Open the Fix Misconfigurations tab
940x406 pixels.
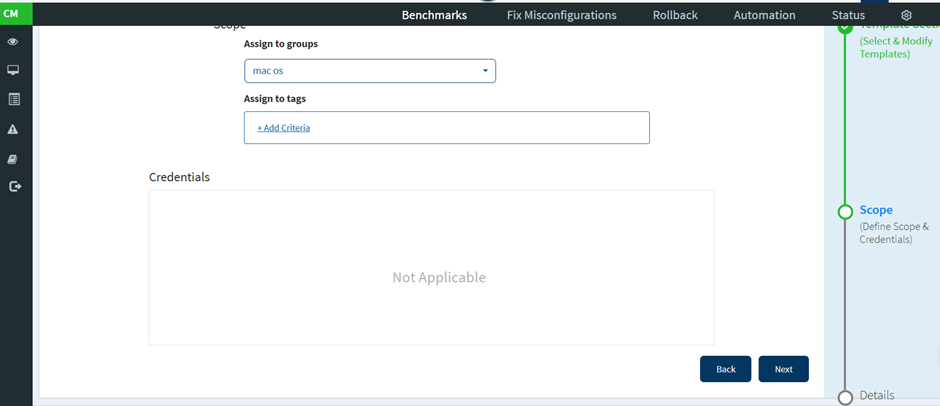[x=562, y=15]
